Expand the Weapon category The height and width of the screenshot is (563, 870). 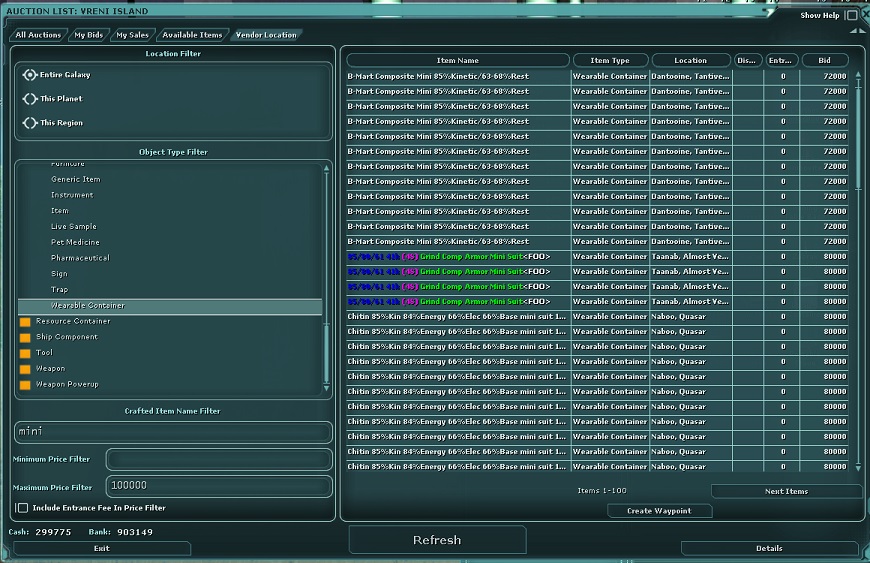[x=25, y=369]
